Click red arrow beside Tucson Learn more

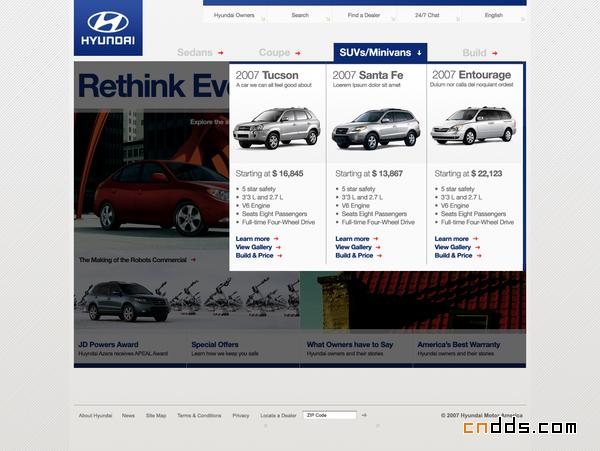point(276,239)
